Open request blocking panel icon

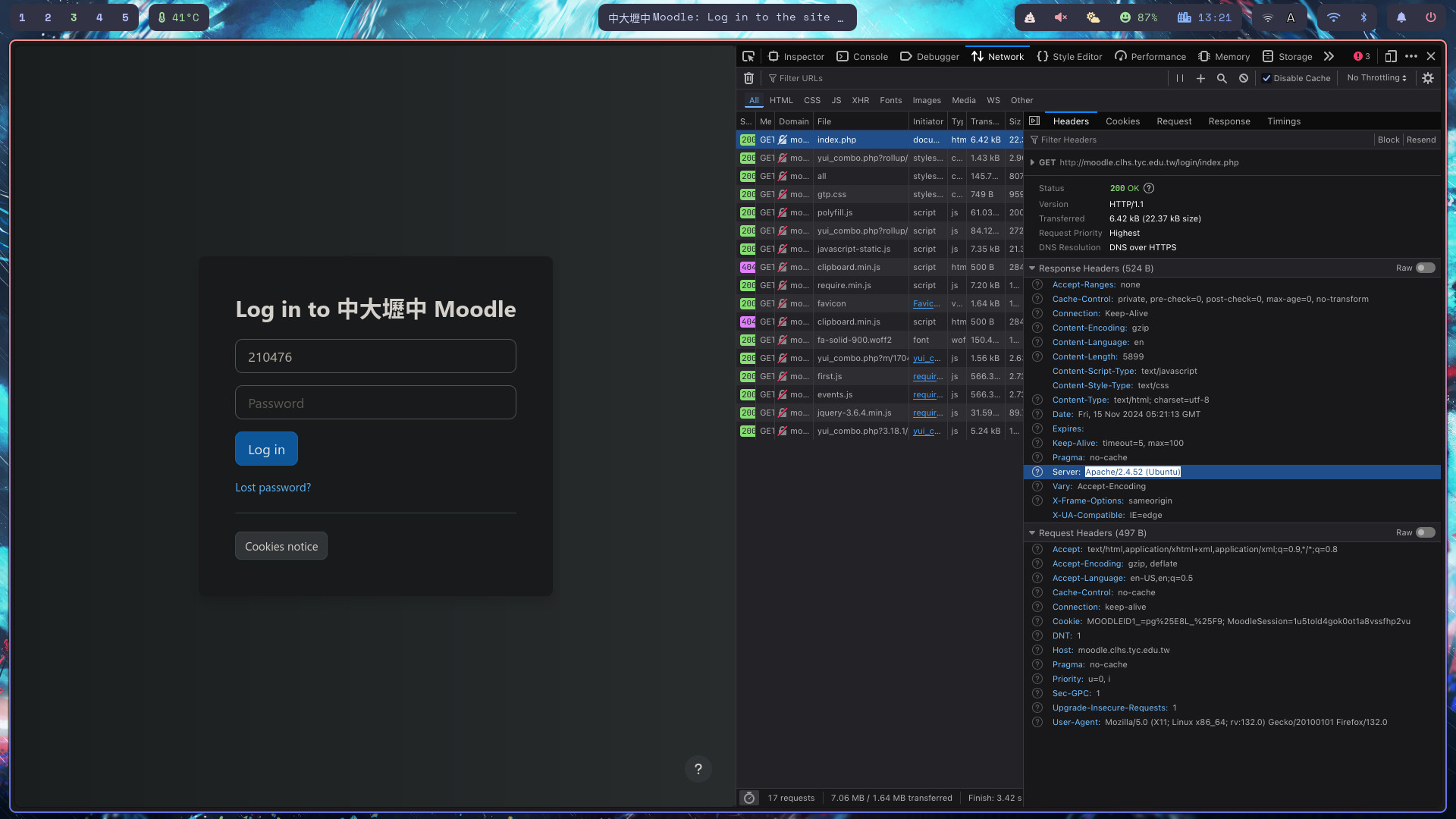coord(1244,78)
